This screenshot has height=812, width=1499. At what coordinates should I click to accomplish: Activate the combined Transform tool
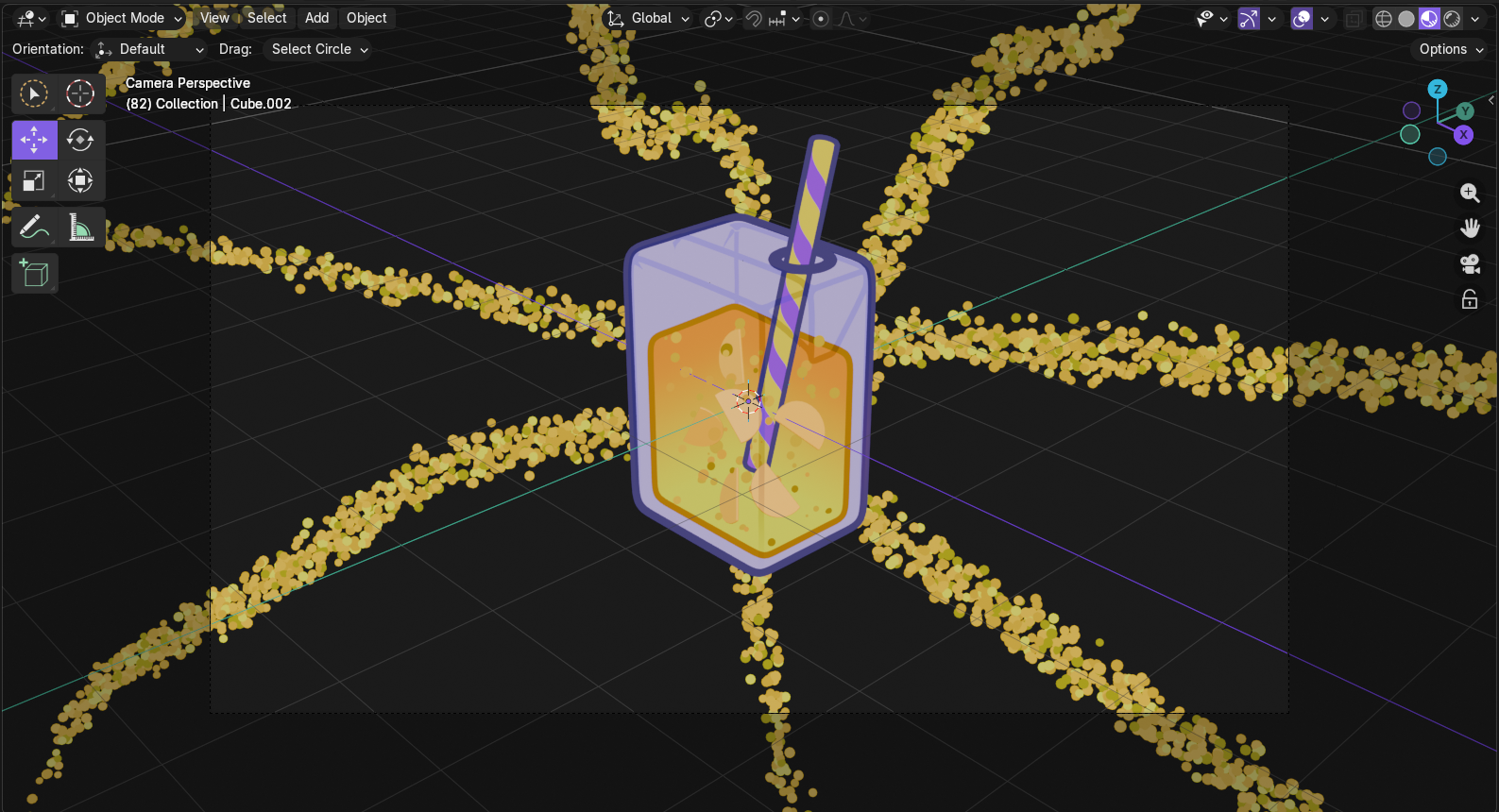coord(80,180)
